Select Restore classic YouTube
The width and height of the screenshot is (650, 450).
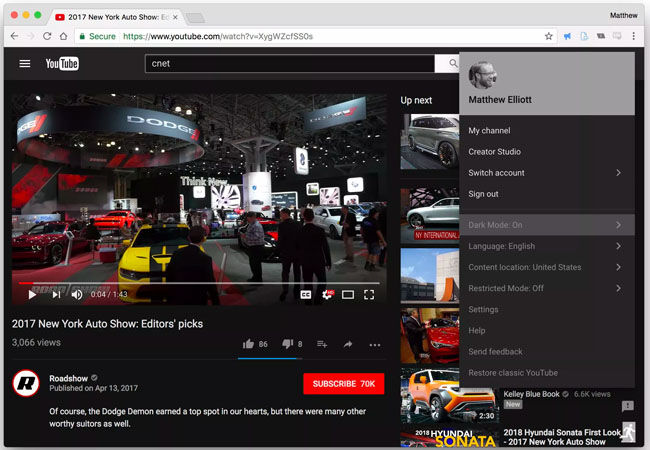(x=547, y=373)
